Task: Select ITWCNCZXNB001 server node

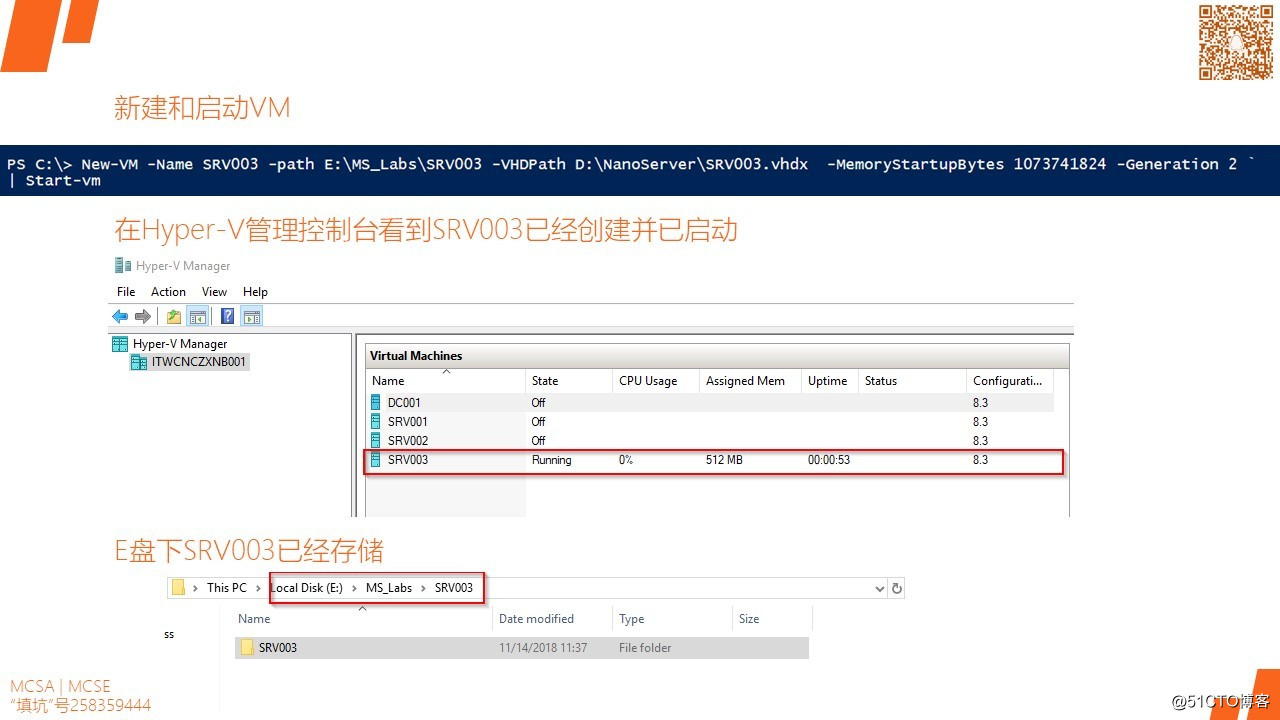Action: (x=198, y=362)
